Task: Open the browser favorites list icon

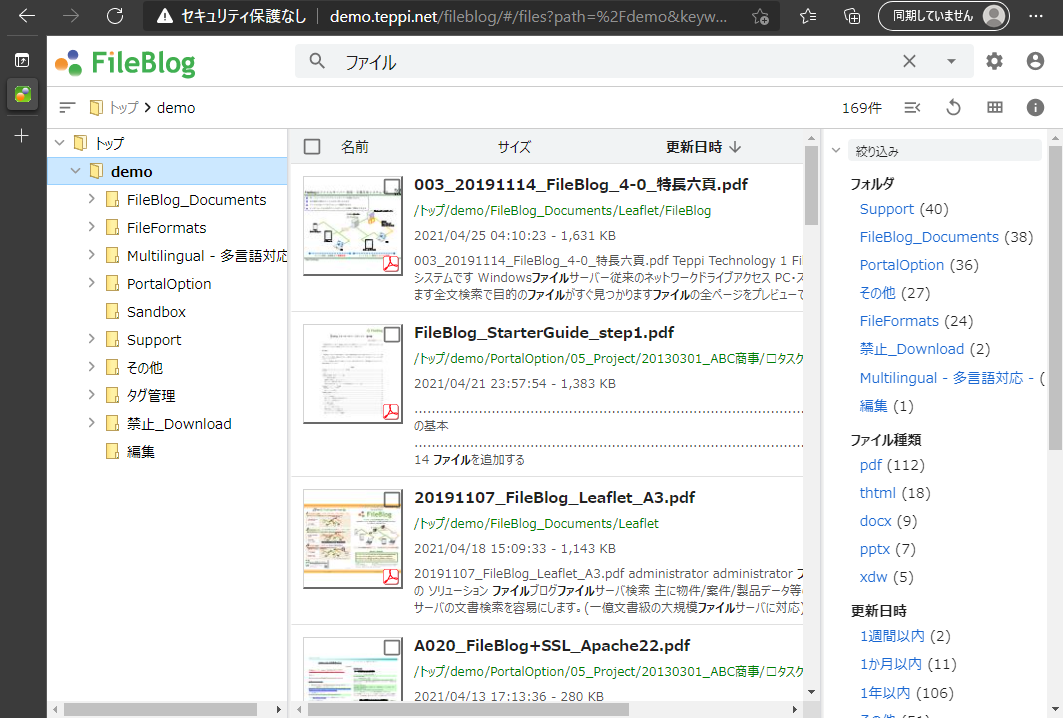Action: [x=807, y=16]
